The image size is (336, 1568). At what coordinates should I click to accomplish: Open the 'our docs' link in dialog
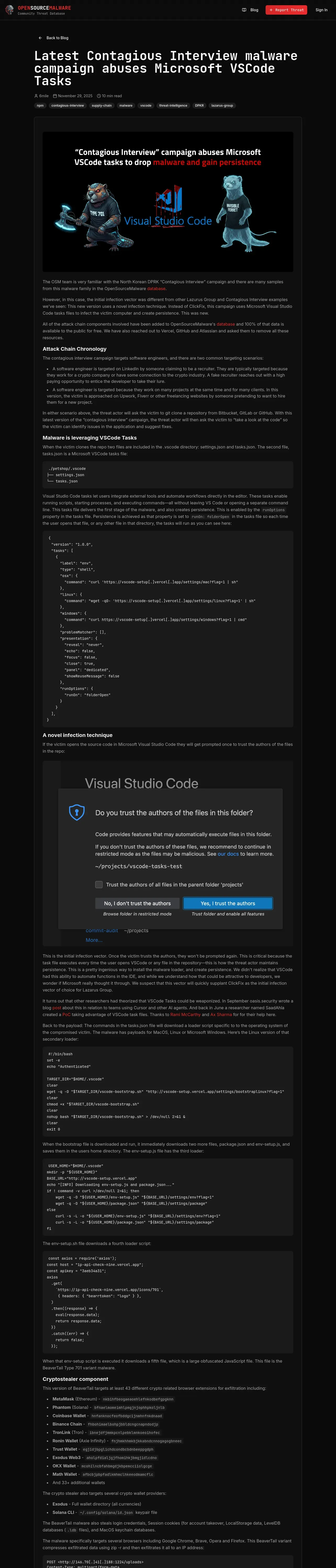[x=228, y=854]
